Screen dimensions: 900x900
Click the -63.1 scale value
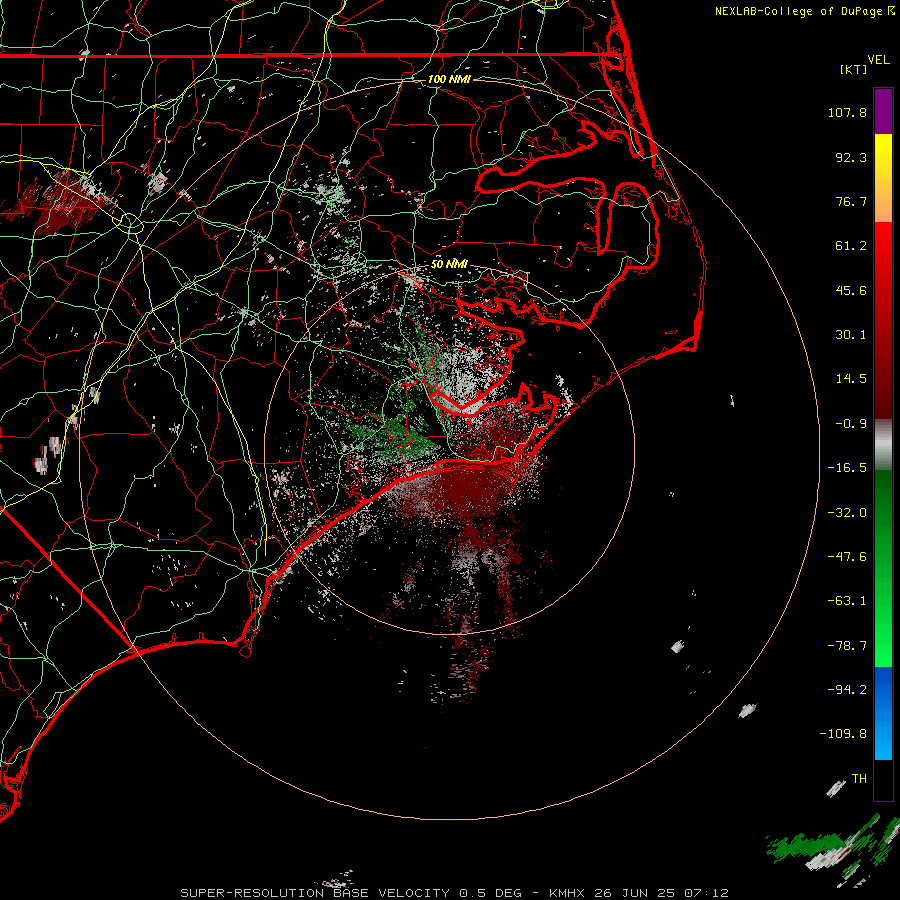847,601
